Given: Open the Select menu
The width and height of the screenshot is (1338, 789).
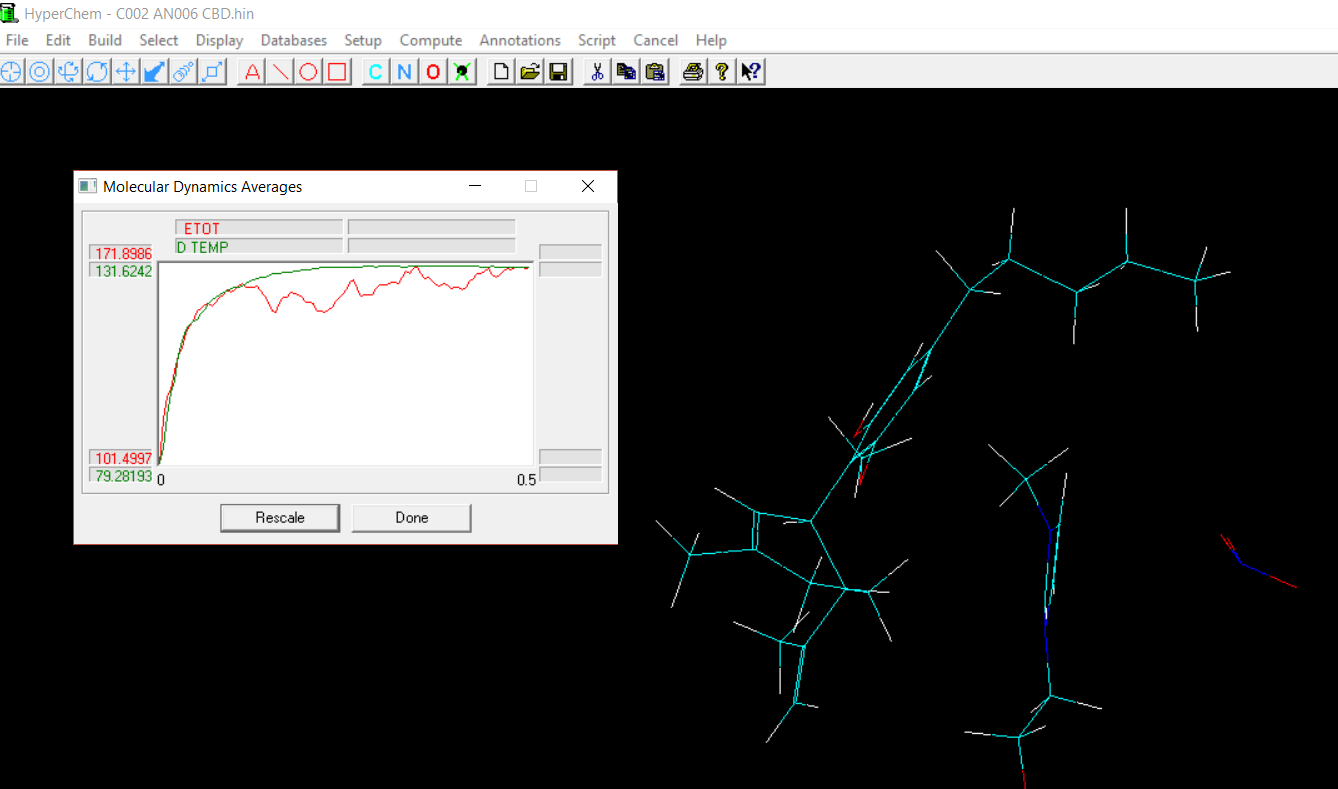Looking at the screenshot, I should point(159,40).
